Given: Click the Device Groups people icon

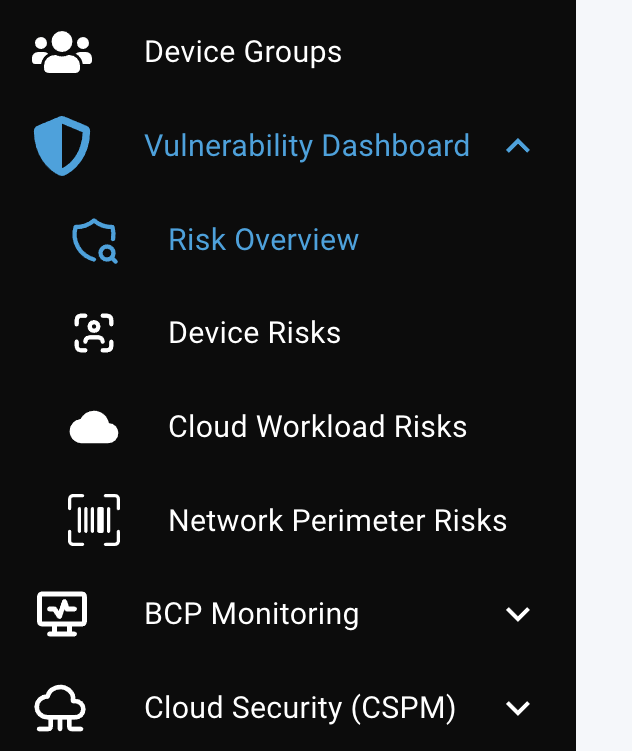Looking at the screenshot, I should (62, 52).
